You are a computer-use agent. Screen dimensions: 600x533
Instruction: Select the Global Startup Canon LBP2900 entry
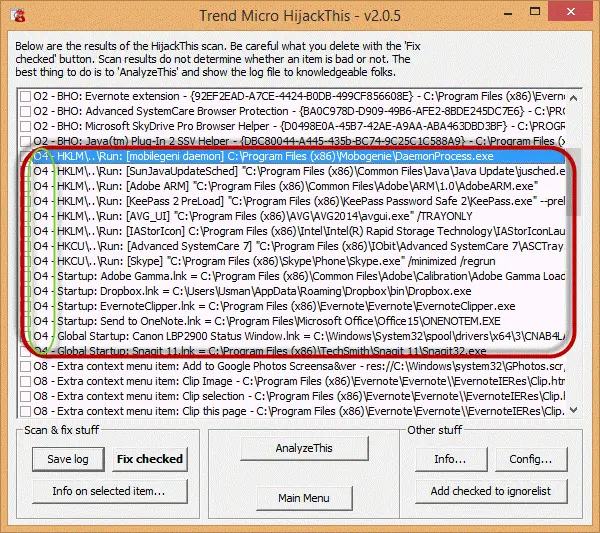point(298,336)
